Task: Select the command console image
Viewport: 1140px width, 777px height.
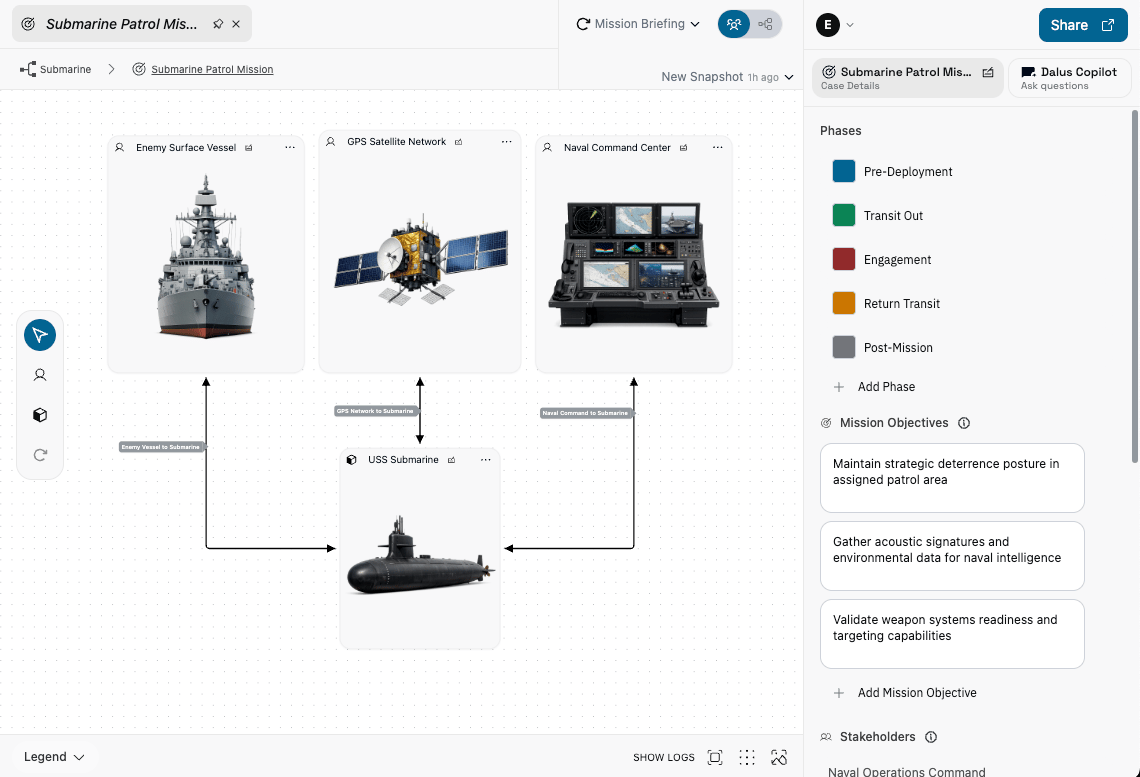Action: click(x=633, y=265)
